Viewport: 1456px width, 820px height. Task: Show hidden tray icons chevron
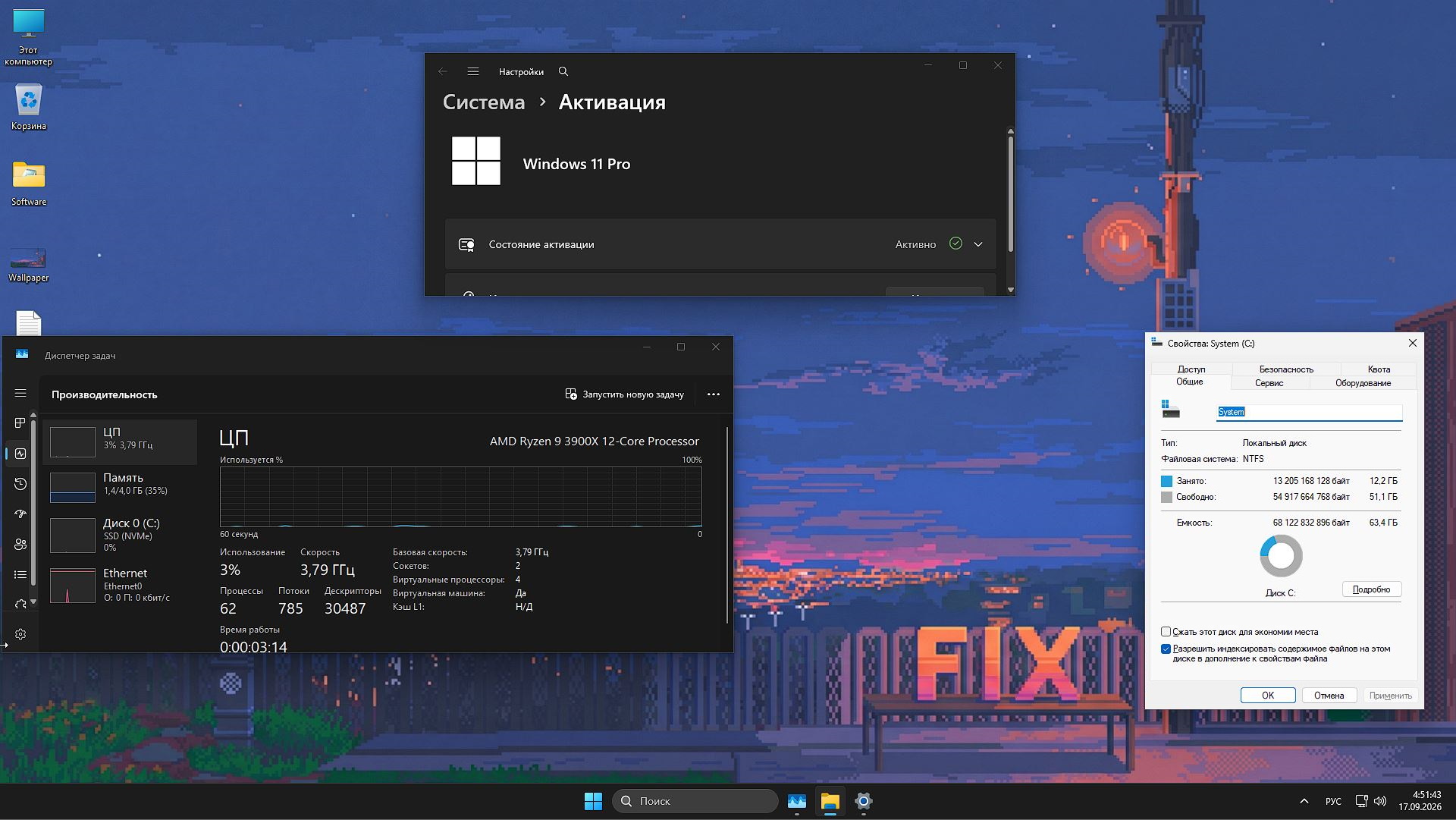point(1304,801)
